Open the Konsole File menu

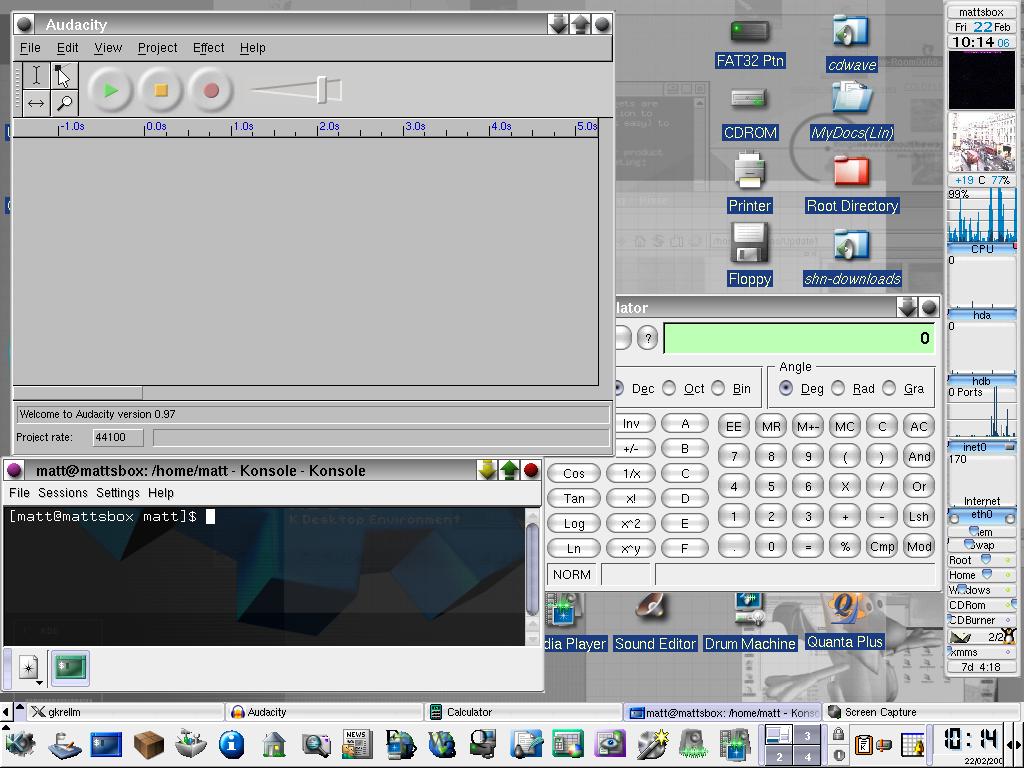(19, 492)
